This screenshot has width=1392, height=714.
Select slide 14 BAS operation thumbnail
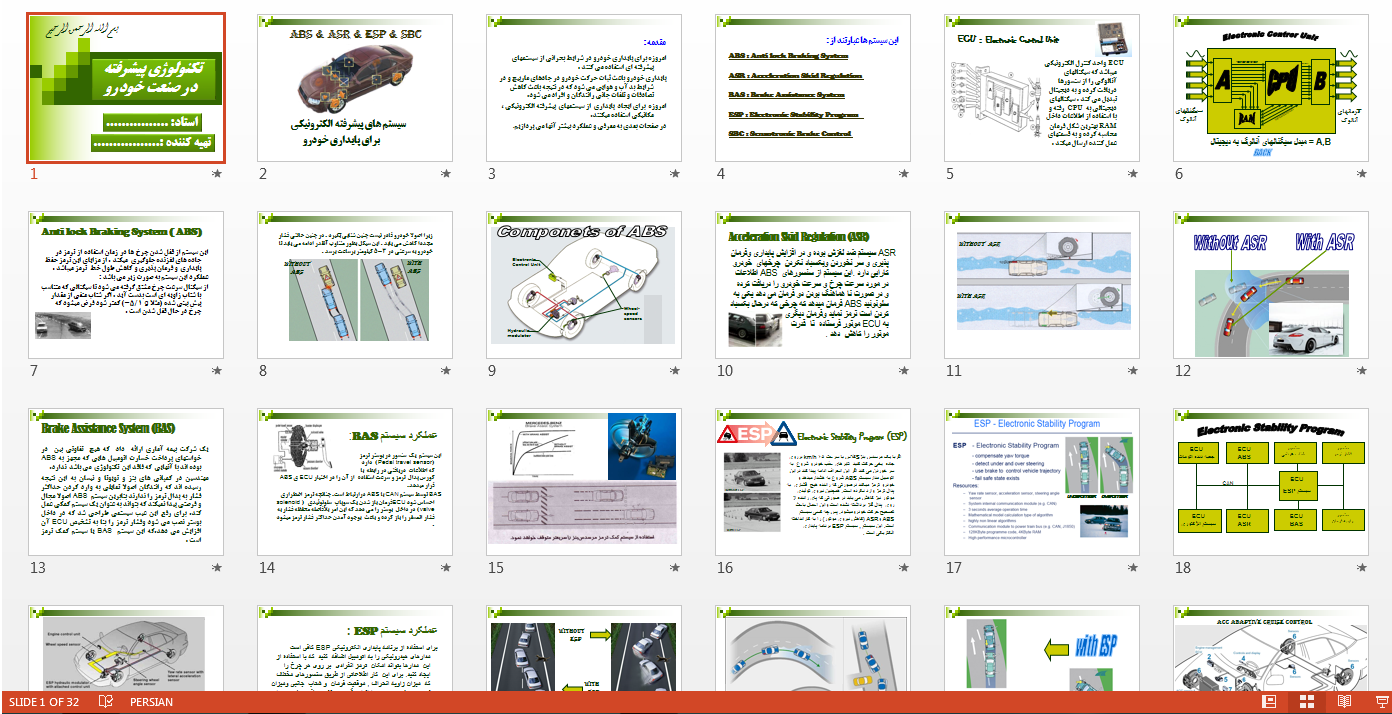355,481
